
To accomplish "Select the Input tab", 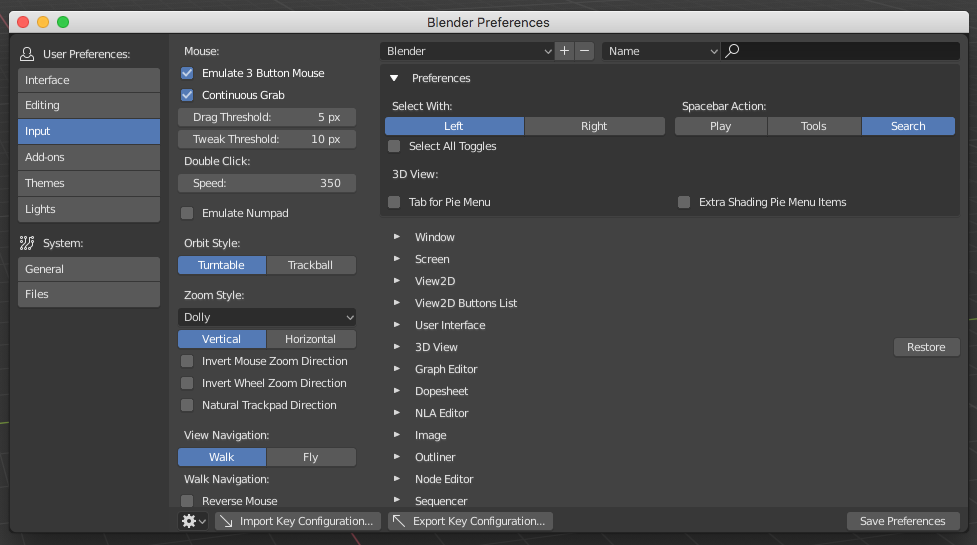I will (89, 131).
